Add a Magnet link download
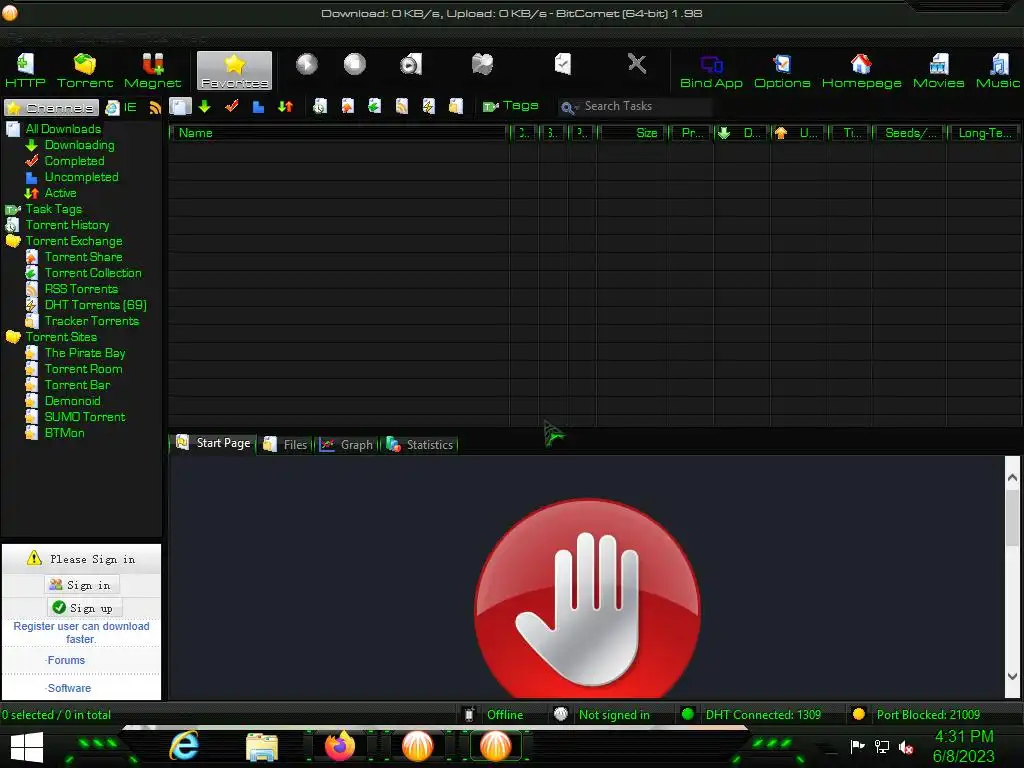This screenshot has height=768, width=1024. (x=152, y=71)
